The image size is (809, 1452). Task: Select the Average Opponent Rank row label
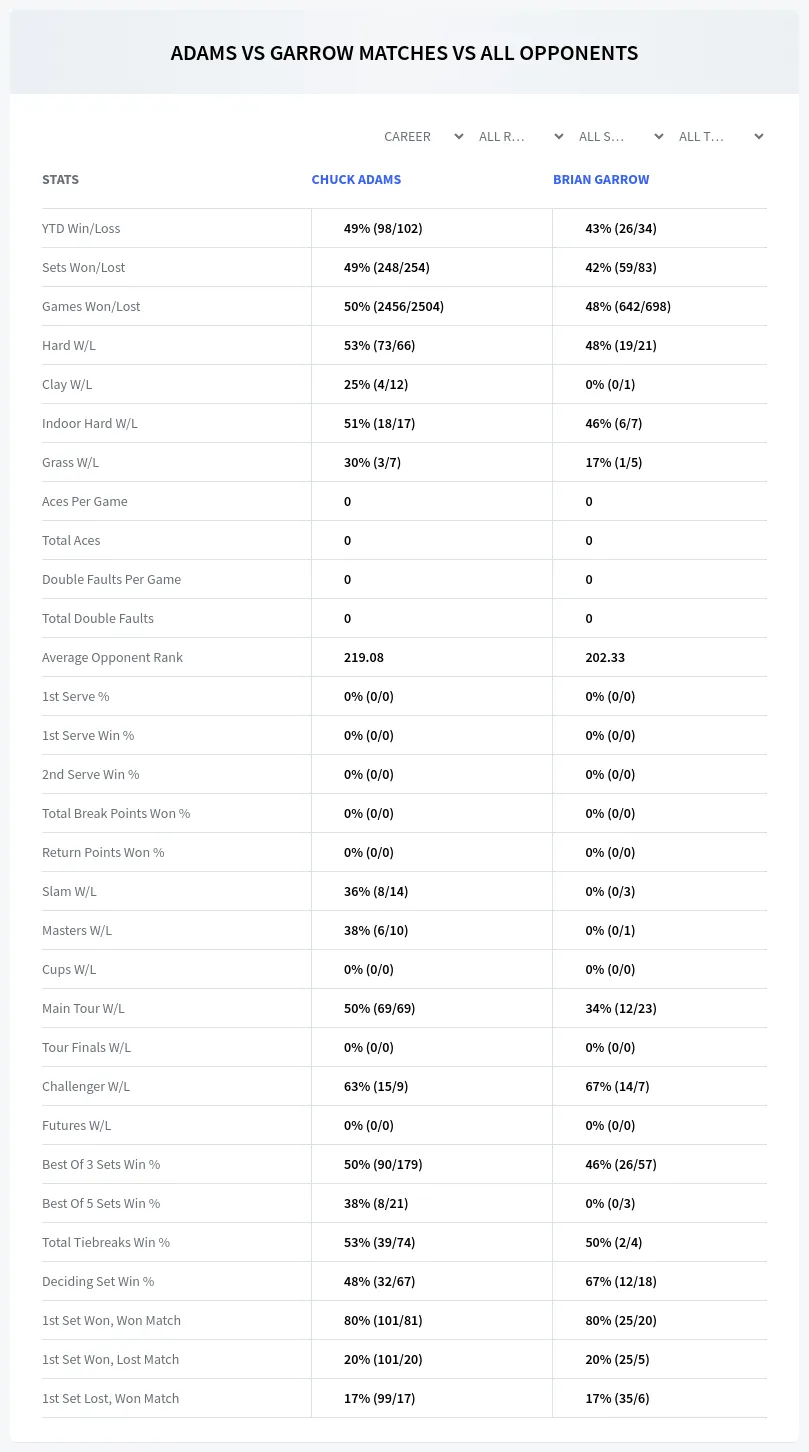[112, 658]
